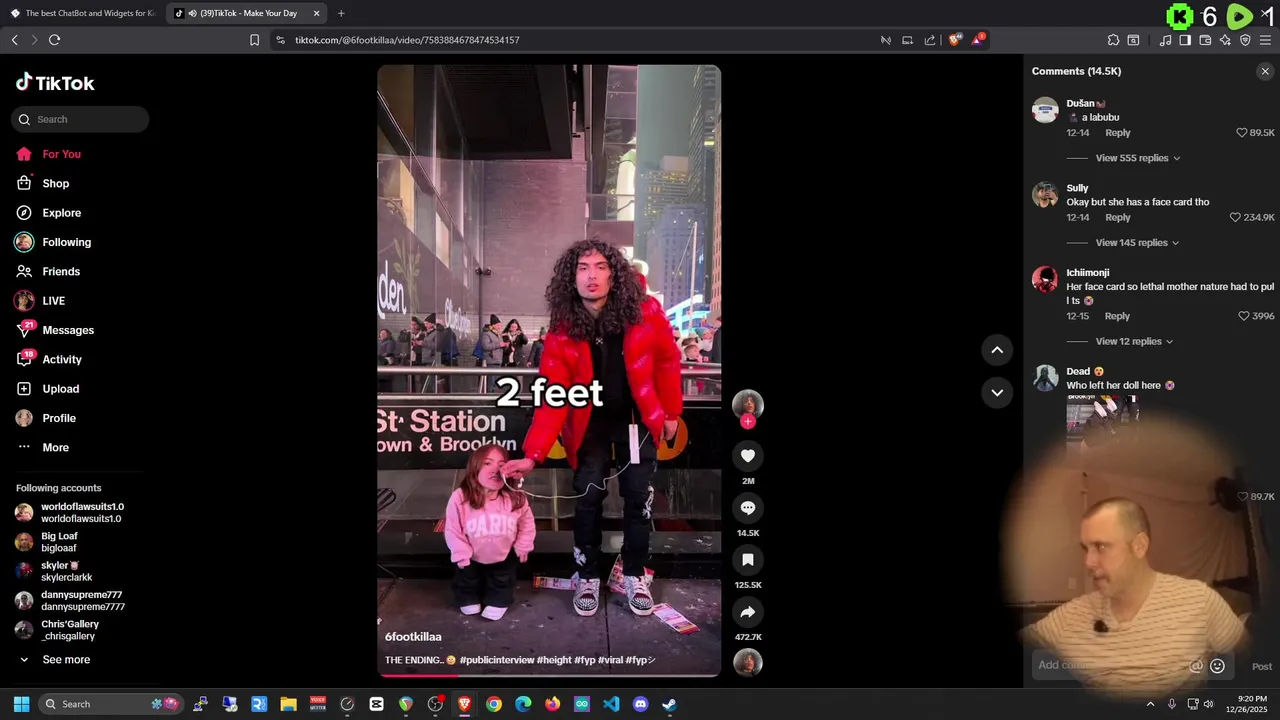Open For You feed

[x=48, y=154]
